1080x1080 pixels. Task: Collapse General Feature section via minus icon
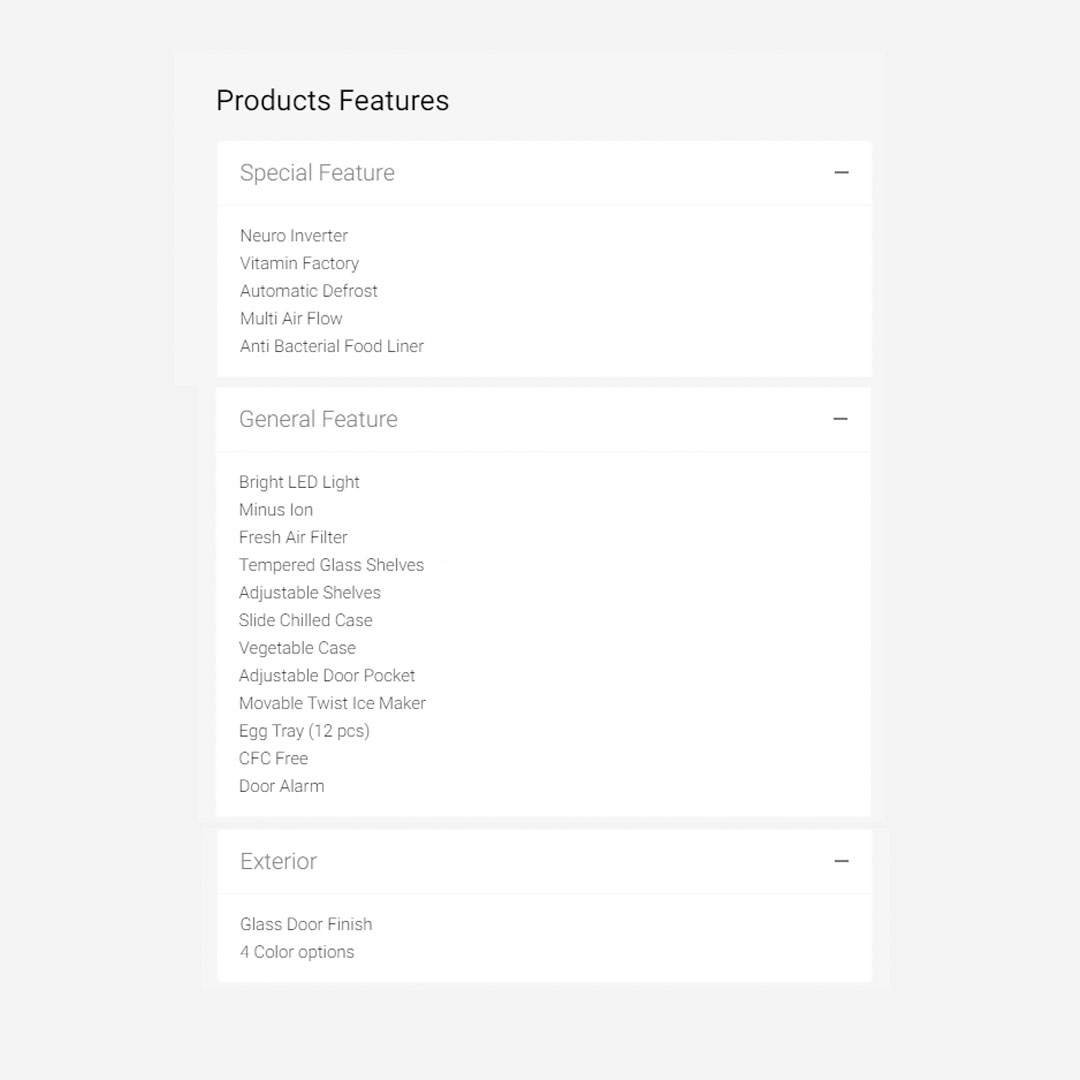(840, 419)
